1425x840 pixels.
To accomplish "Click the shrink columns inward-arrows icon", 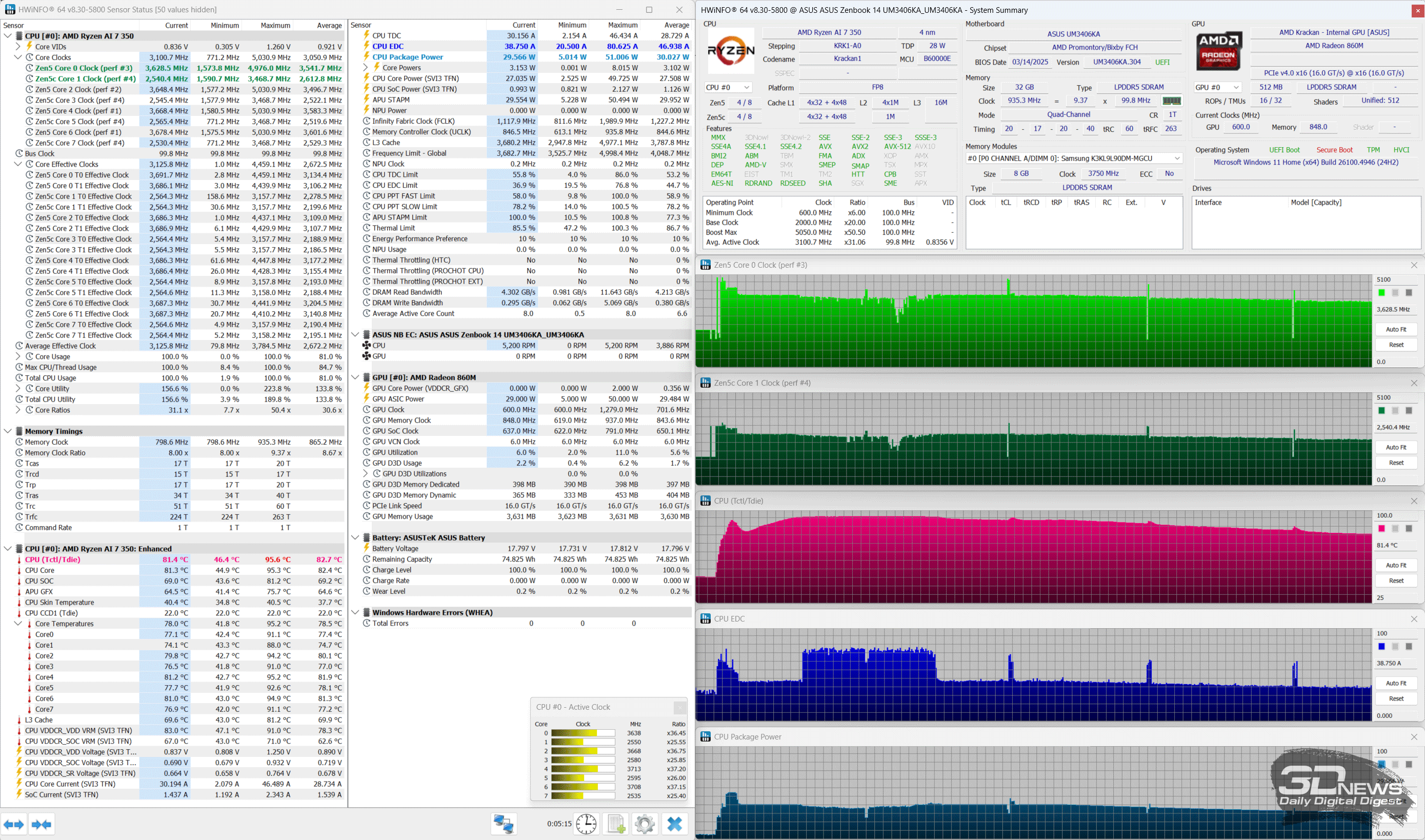I will tap(42, 824).
